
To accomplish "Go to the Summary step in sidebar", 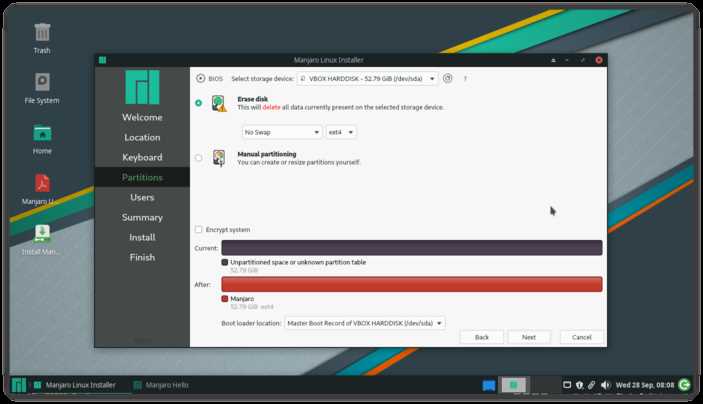I will point(142,217).
